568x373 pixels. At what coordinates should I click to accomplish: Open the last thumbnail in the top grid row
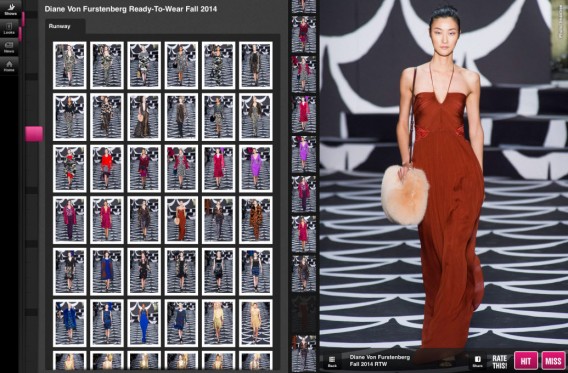tap(256, 65)
